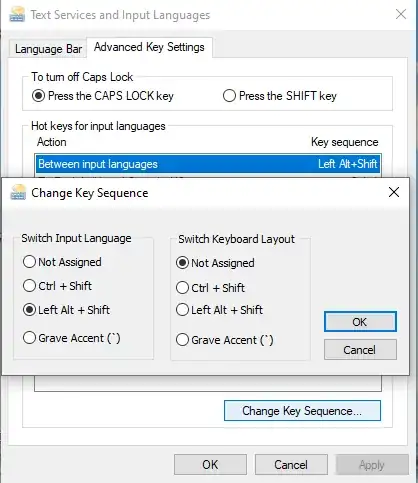The height and width of the screenshot is (483, 418).
Task: Select the 'Between input languages' hot key row
Action: [208, 164]
